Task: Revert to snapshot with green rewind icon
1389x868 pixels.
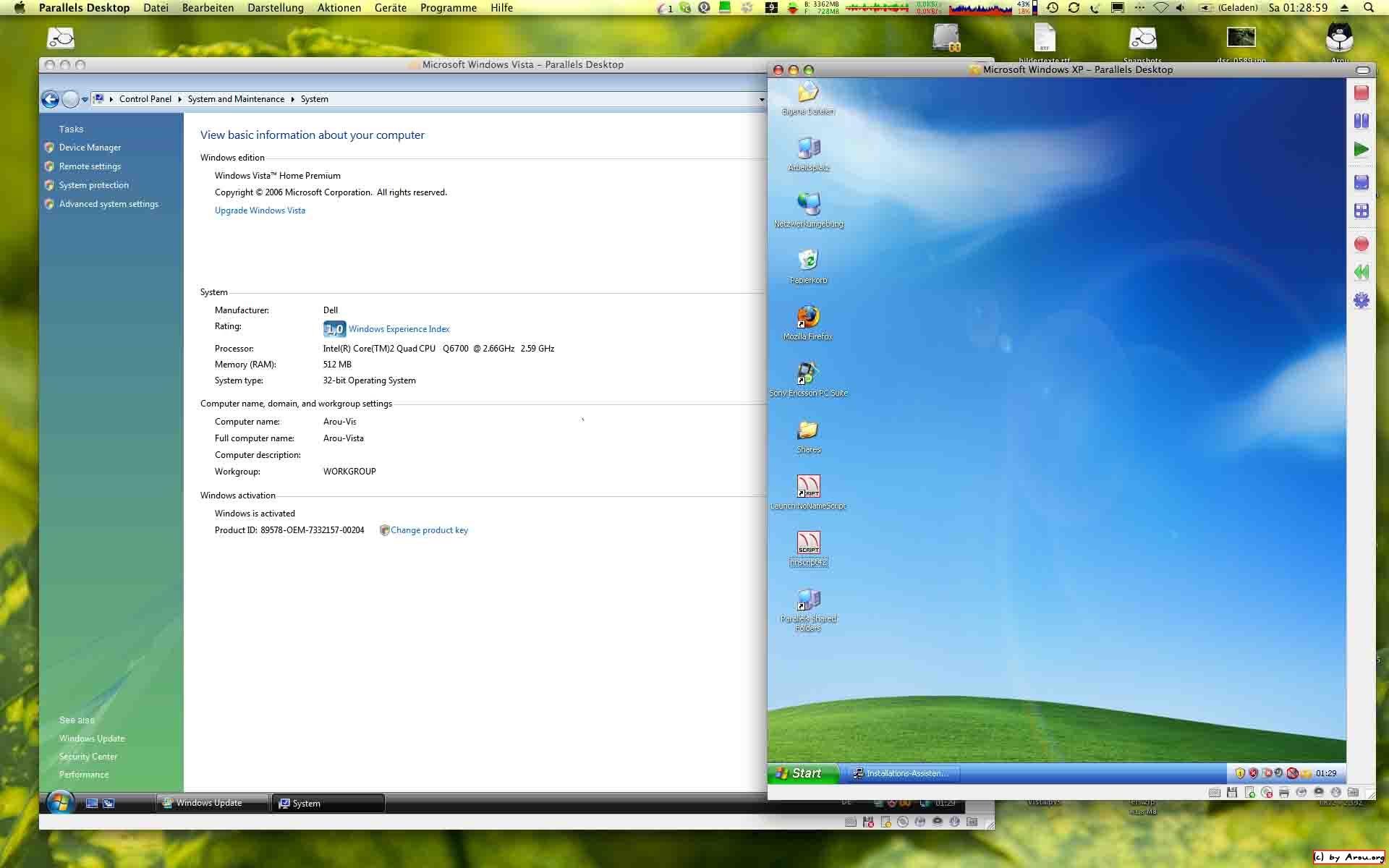Action: point(1361,272)
